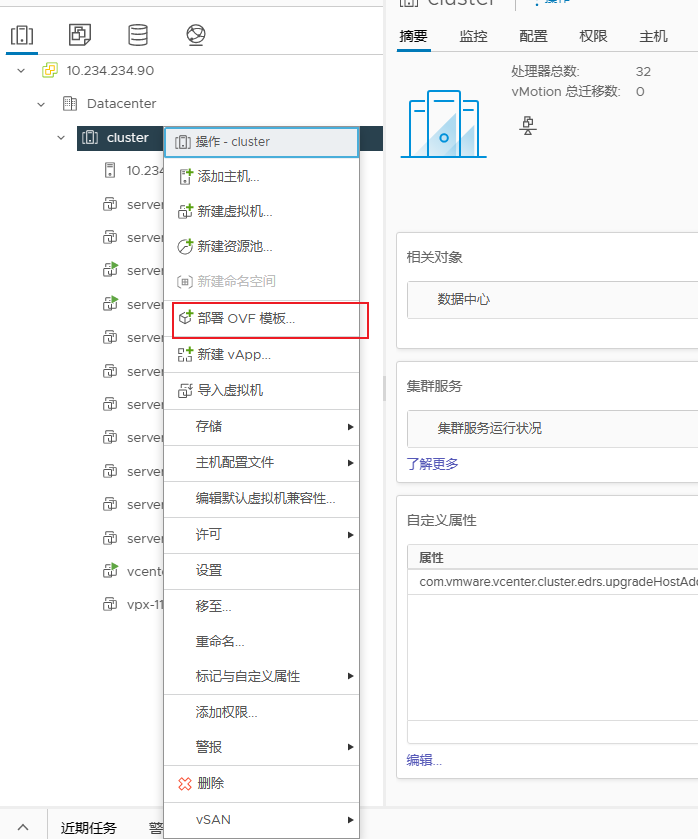The height and width of the screenshot is (839, 698).
Task: Select the 数据中心 related object entry
Action: coord(464,299)
